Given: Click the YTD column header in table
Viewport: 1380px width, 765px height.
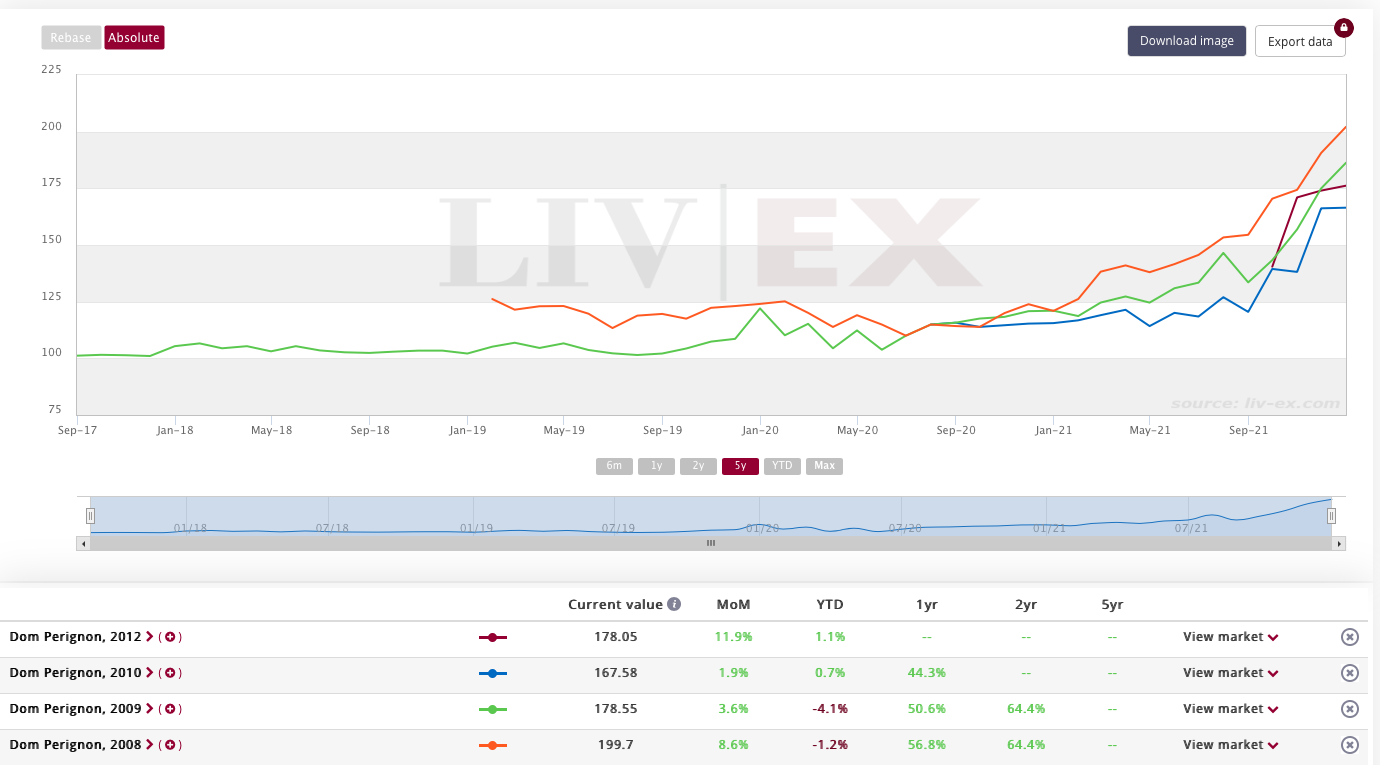Looking at the screenshot, I should [828, 605].
